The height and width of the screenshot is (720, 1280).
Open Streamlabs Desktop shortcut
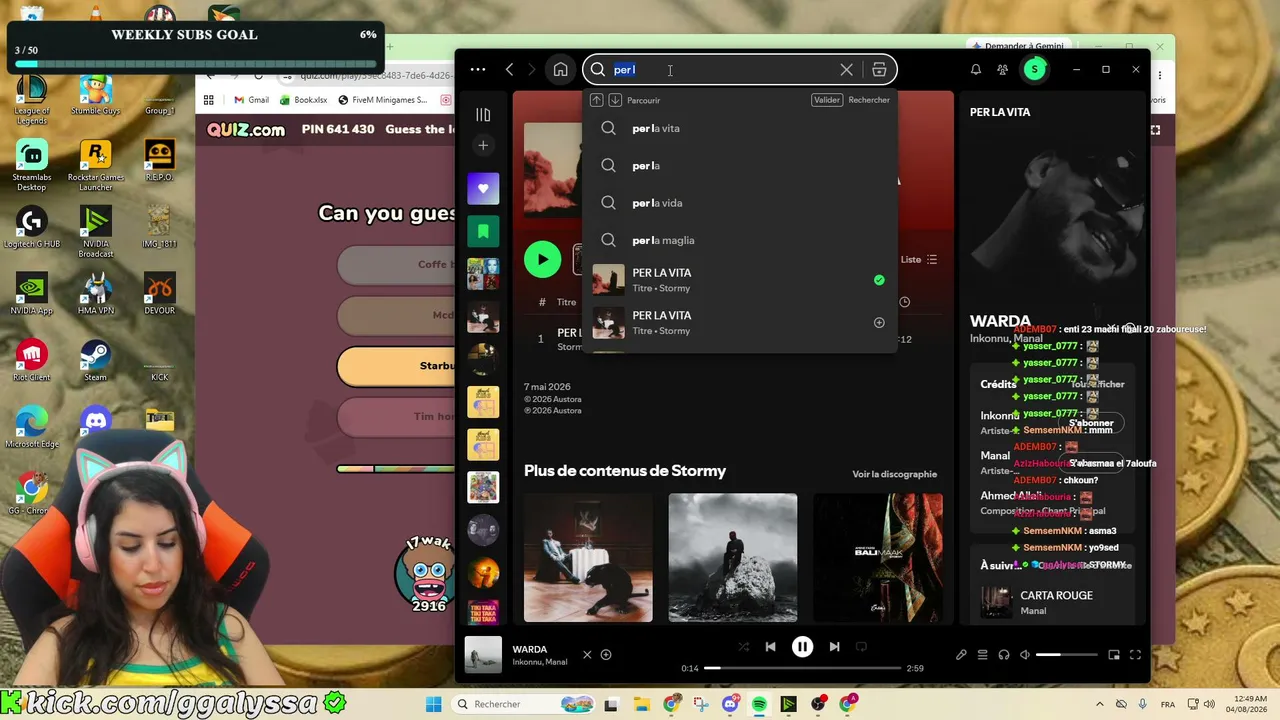pos(31,165)
